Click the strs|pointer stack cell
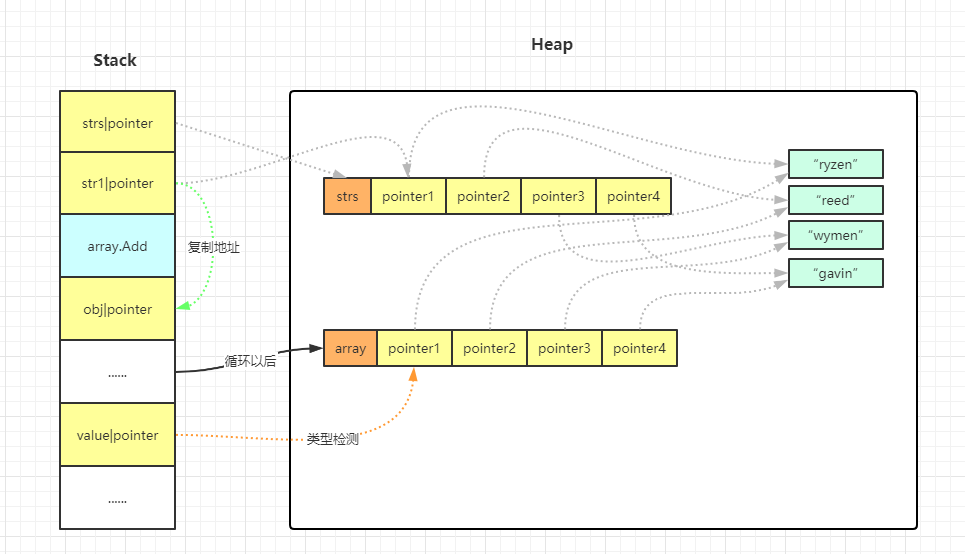Screen dimensions: 965x554 [117, 123]
